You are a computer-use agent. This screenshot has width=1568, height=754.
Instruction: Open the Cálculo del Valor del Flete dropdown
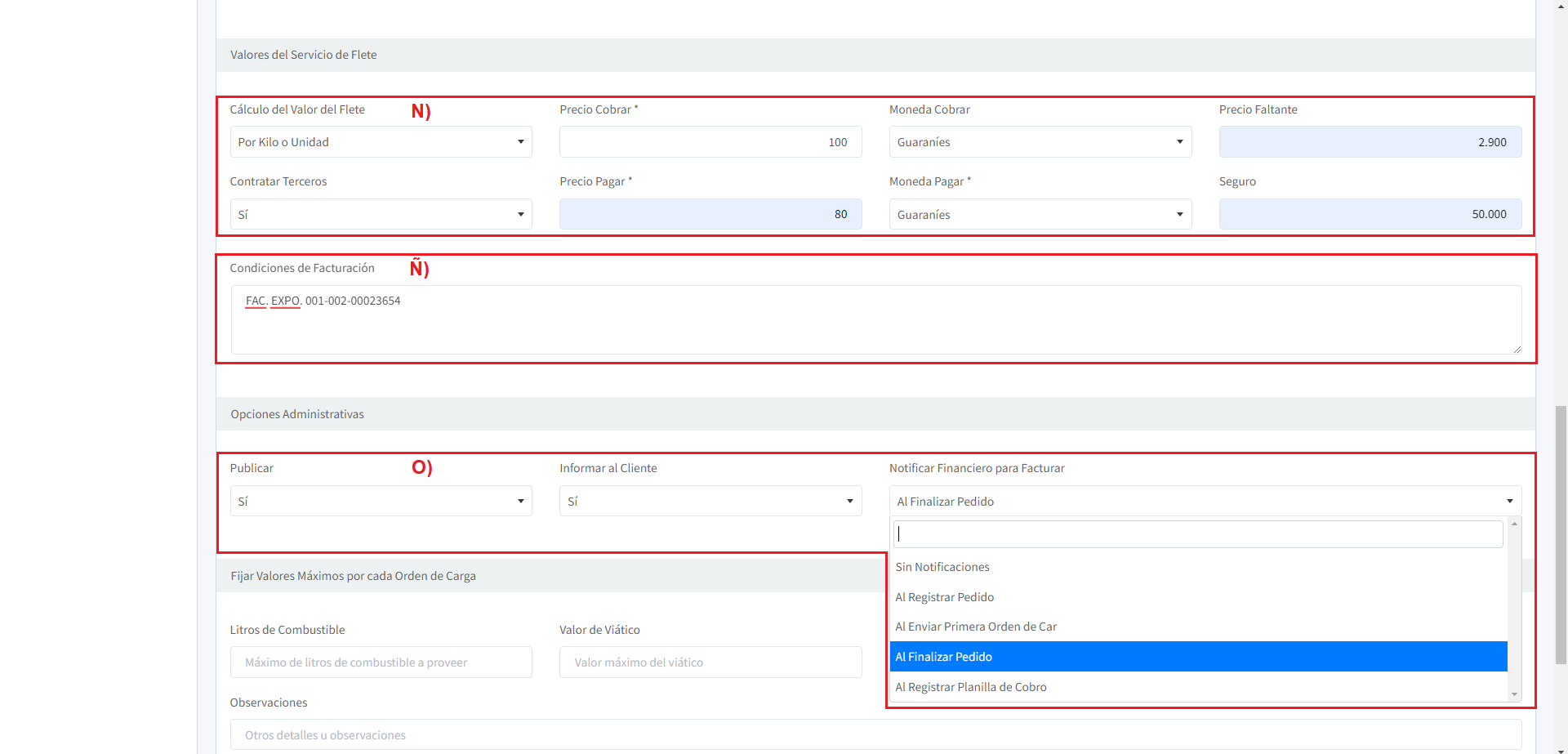[x=381, y=142]
